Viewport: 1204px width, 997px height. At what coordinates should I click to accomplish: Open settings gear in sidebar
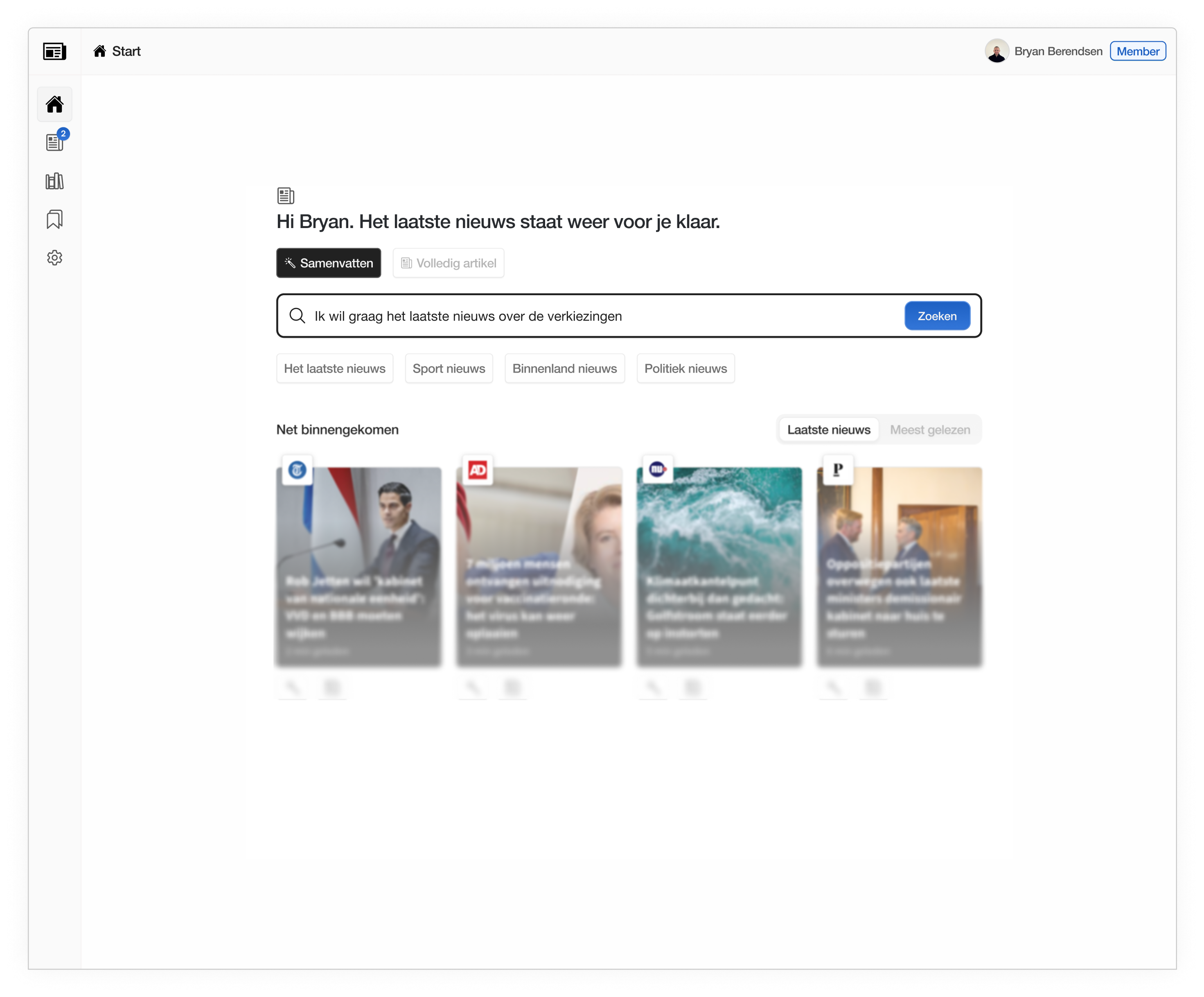pyautogui.click(x=54, y=258)
